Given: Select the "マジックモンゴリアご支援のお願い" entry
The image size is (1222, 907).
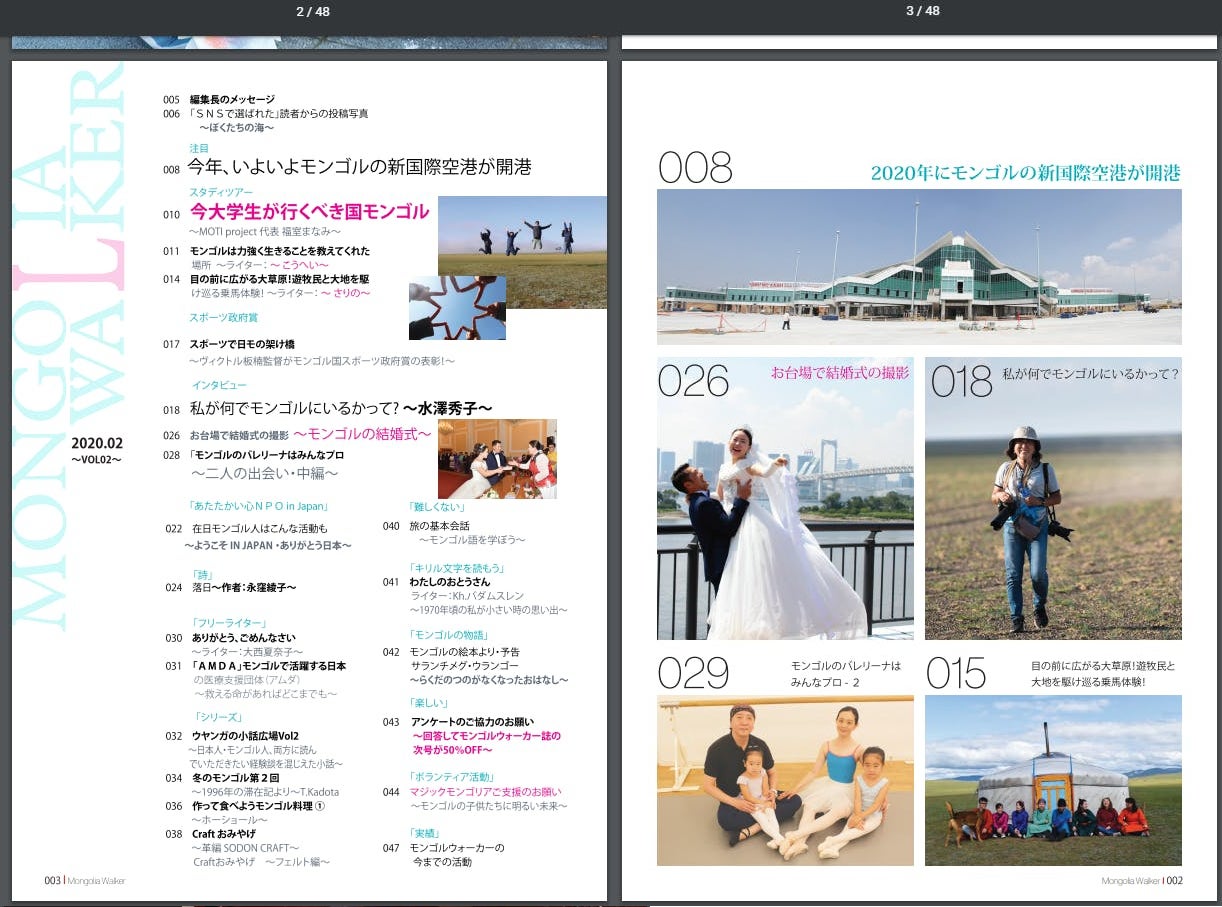Looking at the screenshot, I should coord(485,792).
